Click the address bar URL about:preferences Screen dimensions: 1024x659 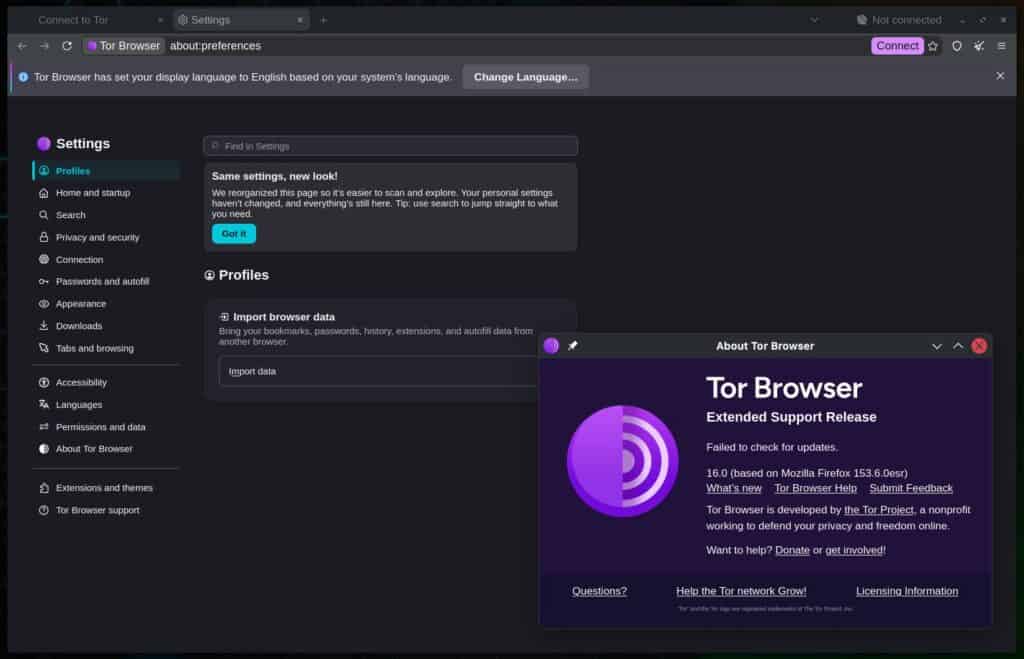pos(216,46)
